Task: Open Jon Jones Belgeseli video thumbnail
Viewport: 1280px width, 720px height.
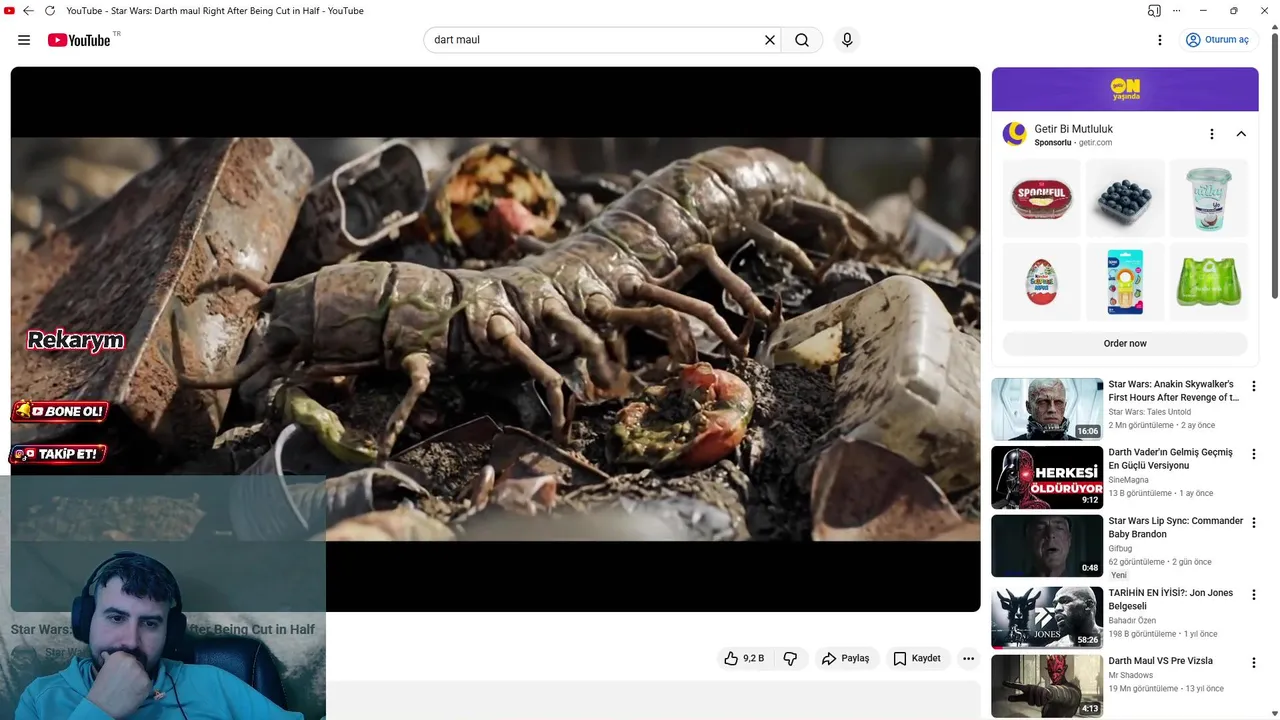Action: tap(1047, 618)
